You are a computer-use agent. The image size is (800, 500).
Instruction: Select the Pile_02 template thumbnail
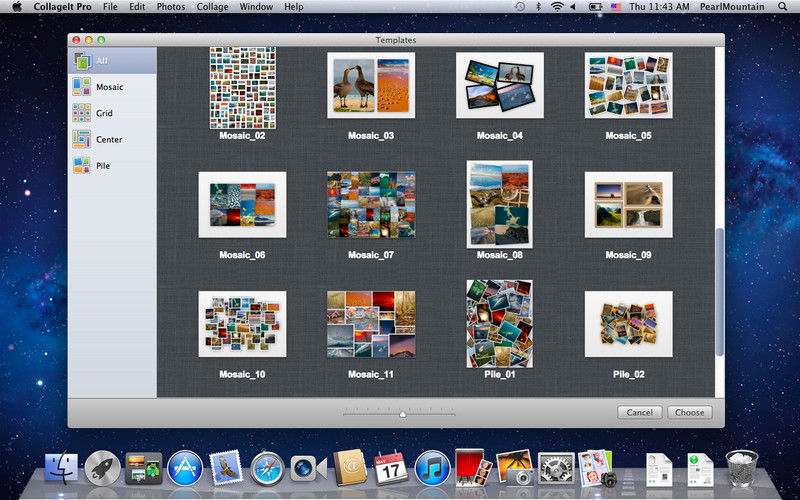click(628, 324)
